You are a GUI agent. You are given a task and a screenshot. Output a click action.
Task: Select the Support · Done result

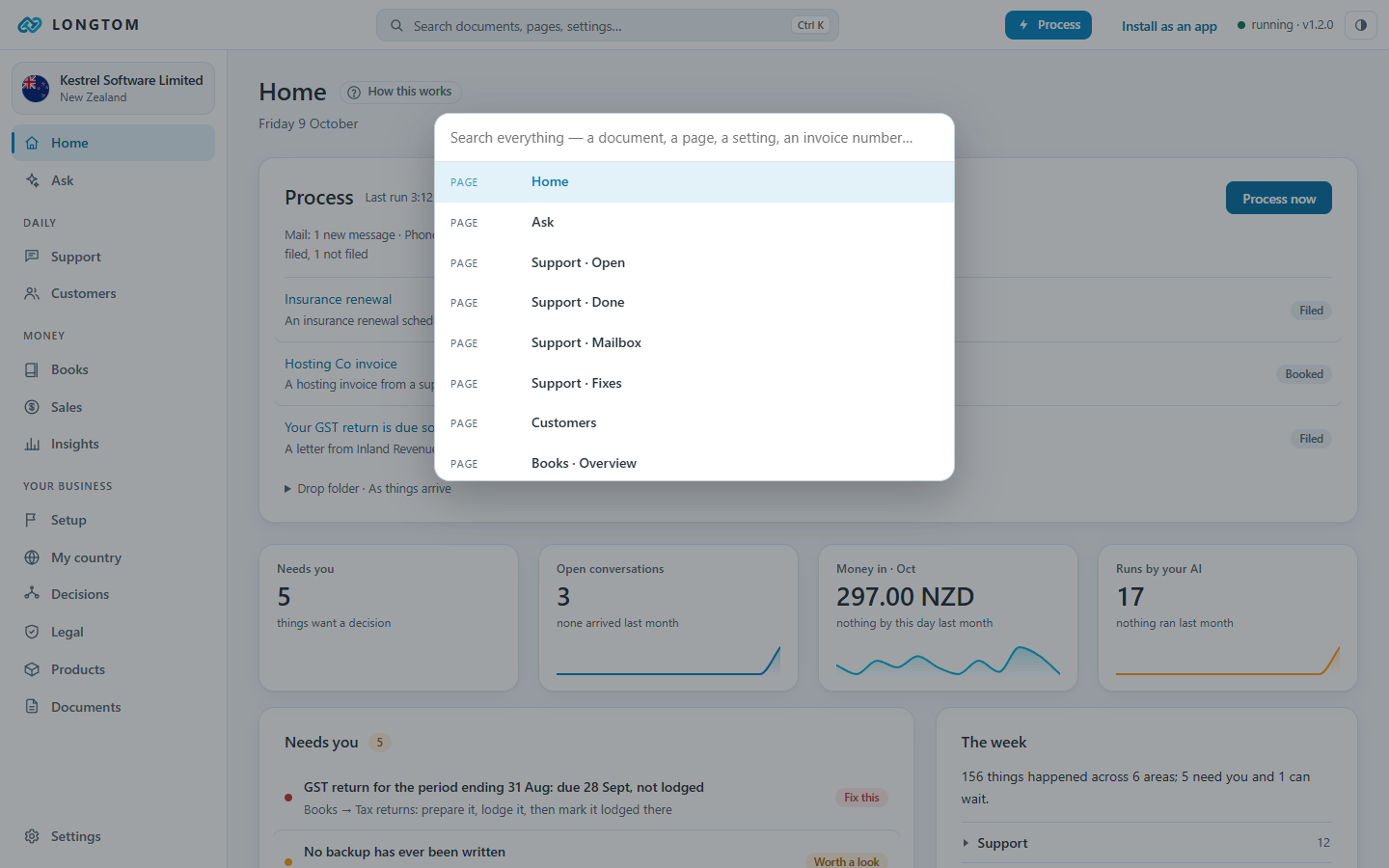click(x=694, y=303)
